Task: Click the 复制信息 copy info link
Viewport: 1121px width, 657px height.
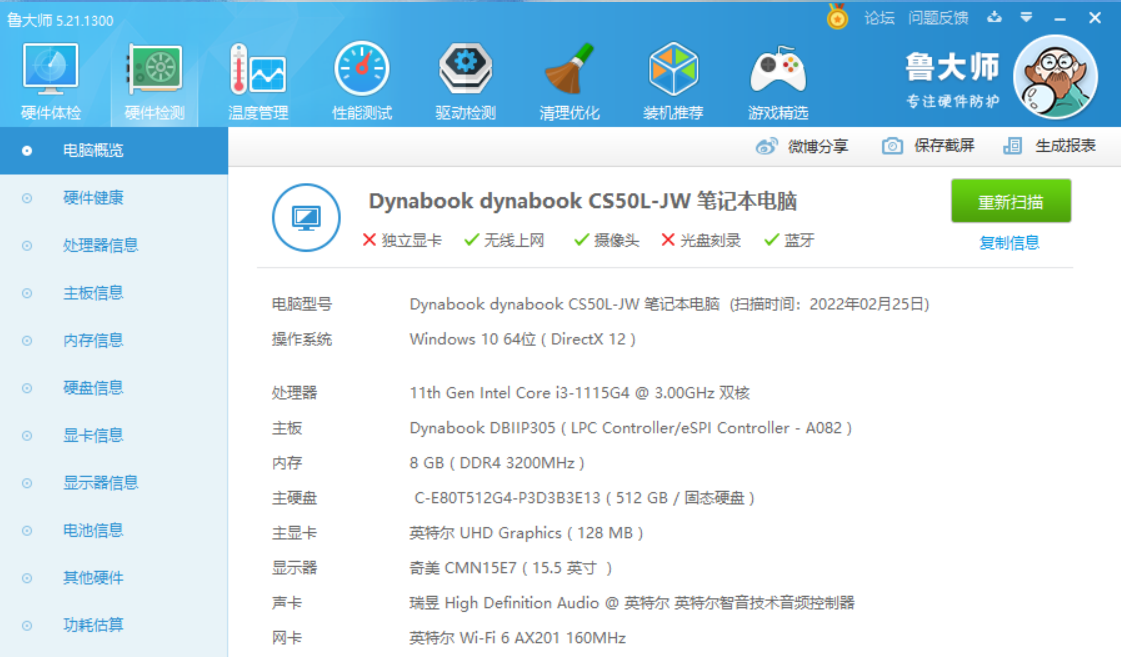Action: 1009,243
